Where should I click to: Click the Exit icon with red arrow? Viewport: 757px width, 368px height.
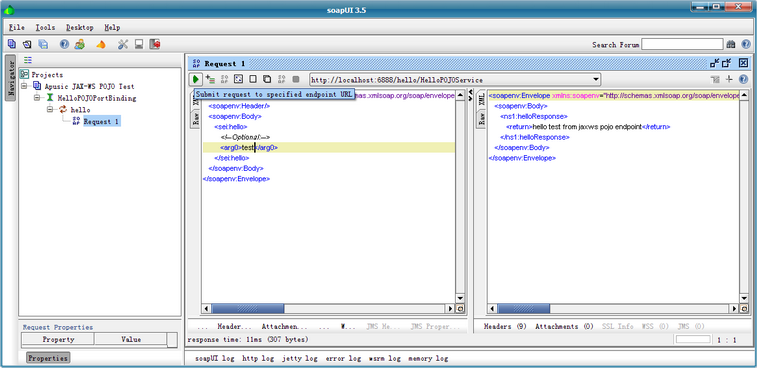tap(155, 44)
